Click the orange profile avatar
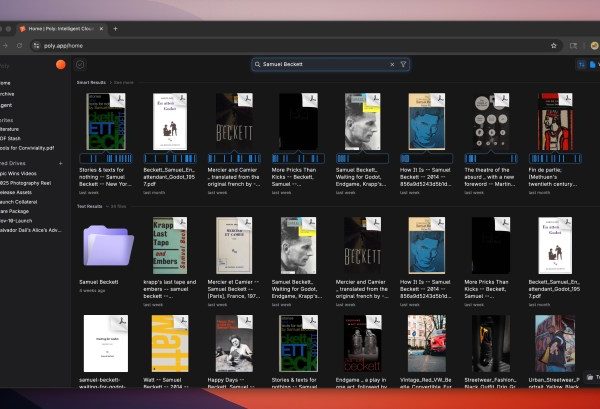 [60, 65]
